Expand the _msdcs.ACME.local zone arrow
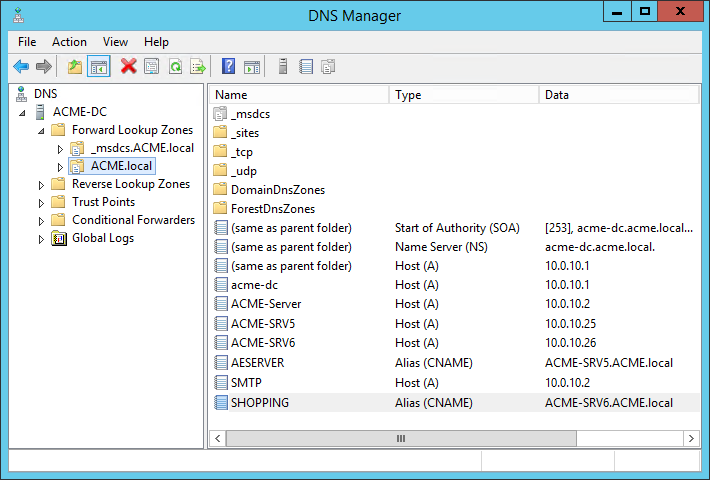710x480 pixels. [60, 149]
